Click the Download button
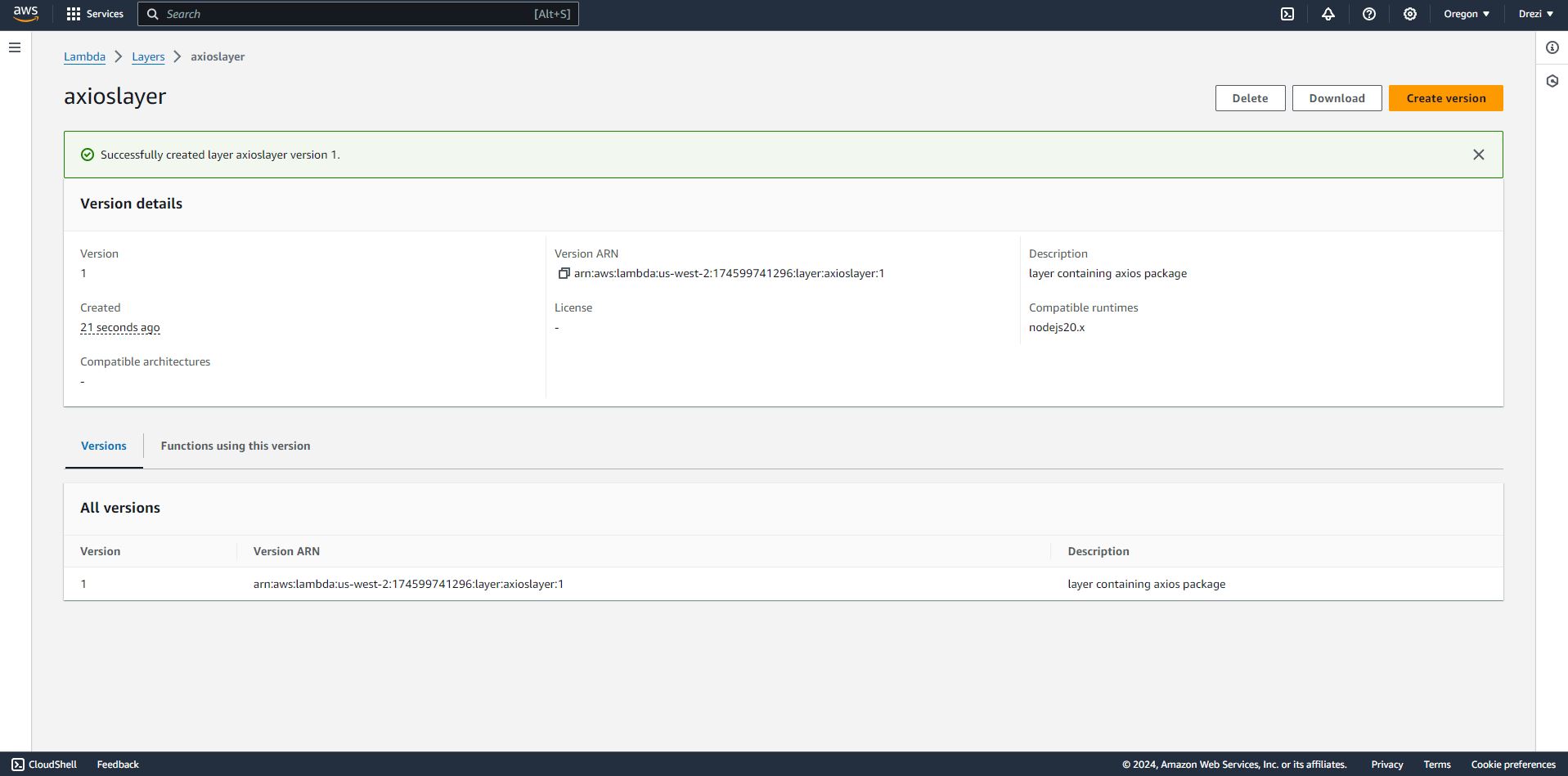 pos(1337,98)
